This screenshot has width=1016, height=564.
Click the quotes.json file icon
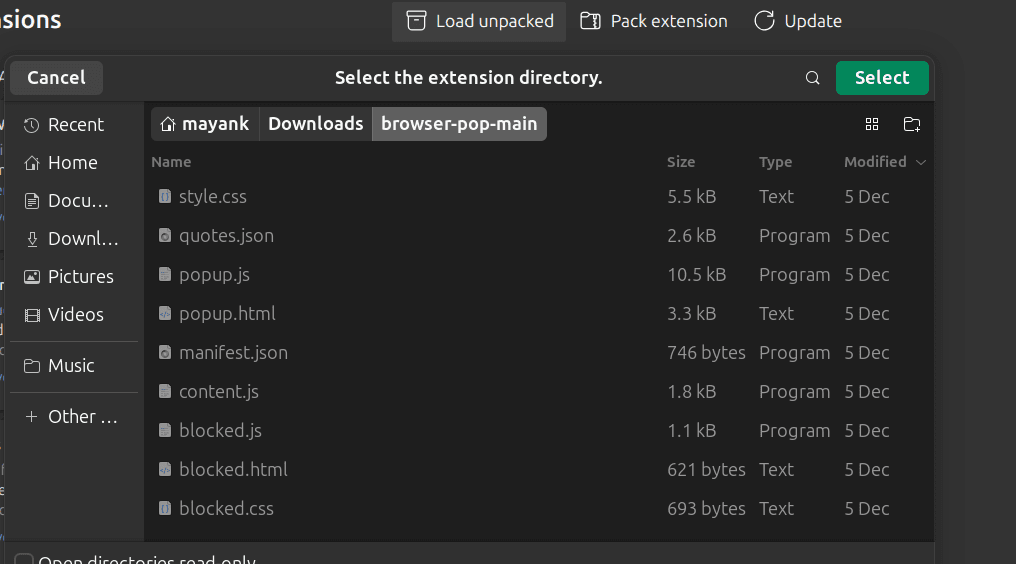165,235
